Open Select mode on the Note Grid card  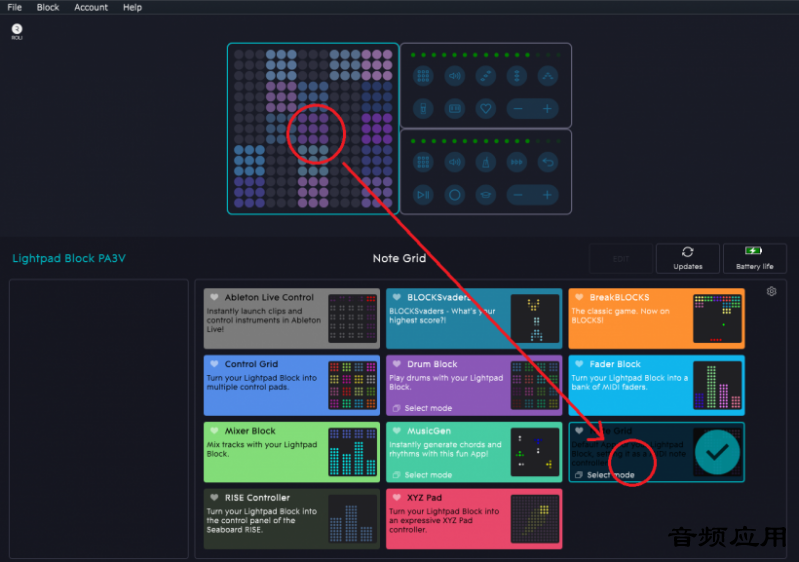(x=605, y=475)
